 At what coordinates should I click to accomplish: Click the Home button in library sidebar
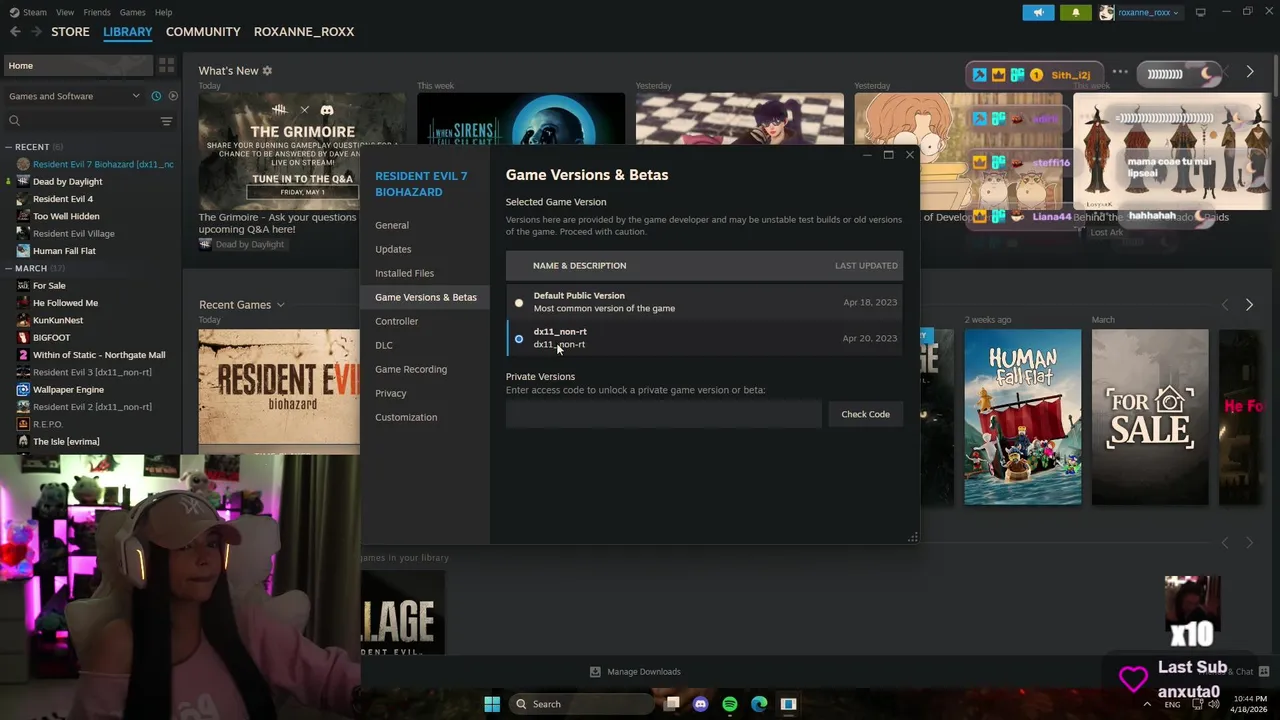(x=77, y=65)
